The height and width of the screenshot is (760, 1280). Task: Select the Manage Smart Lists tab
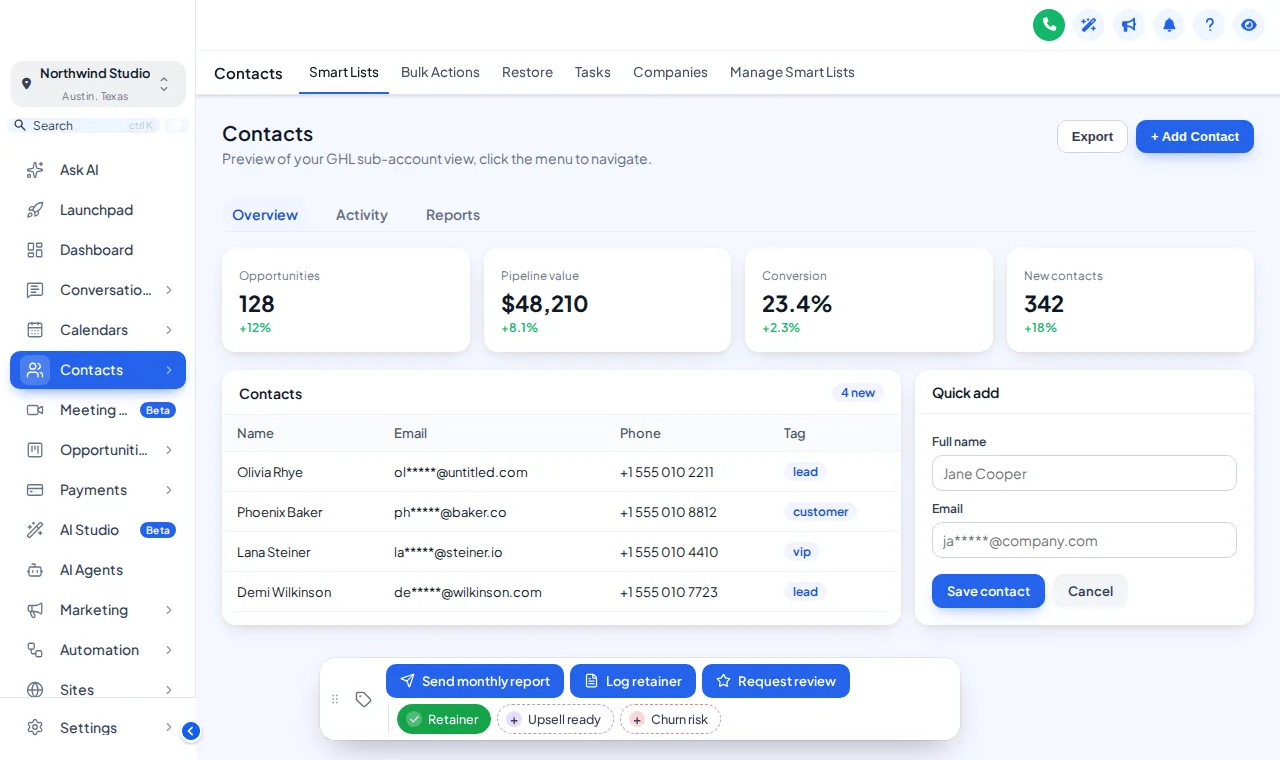click(792, 72)
